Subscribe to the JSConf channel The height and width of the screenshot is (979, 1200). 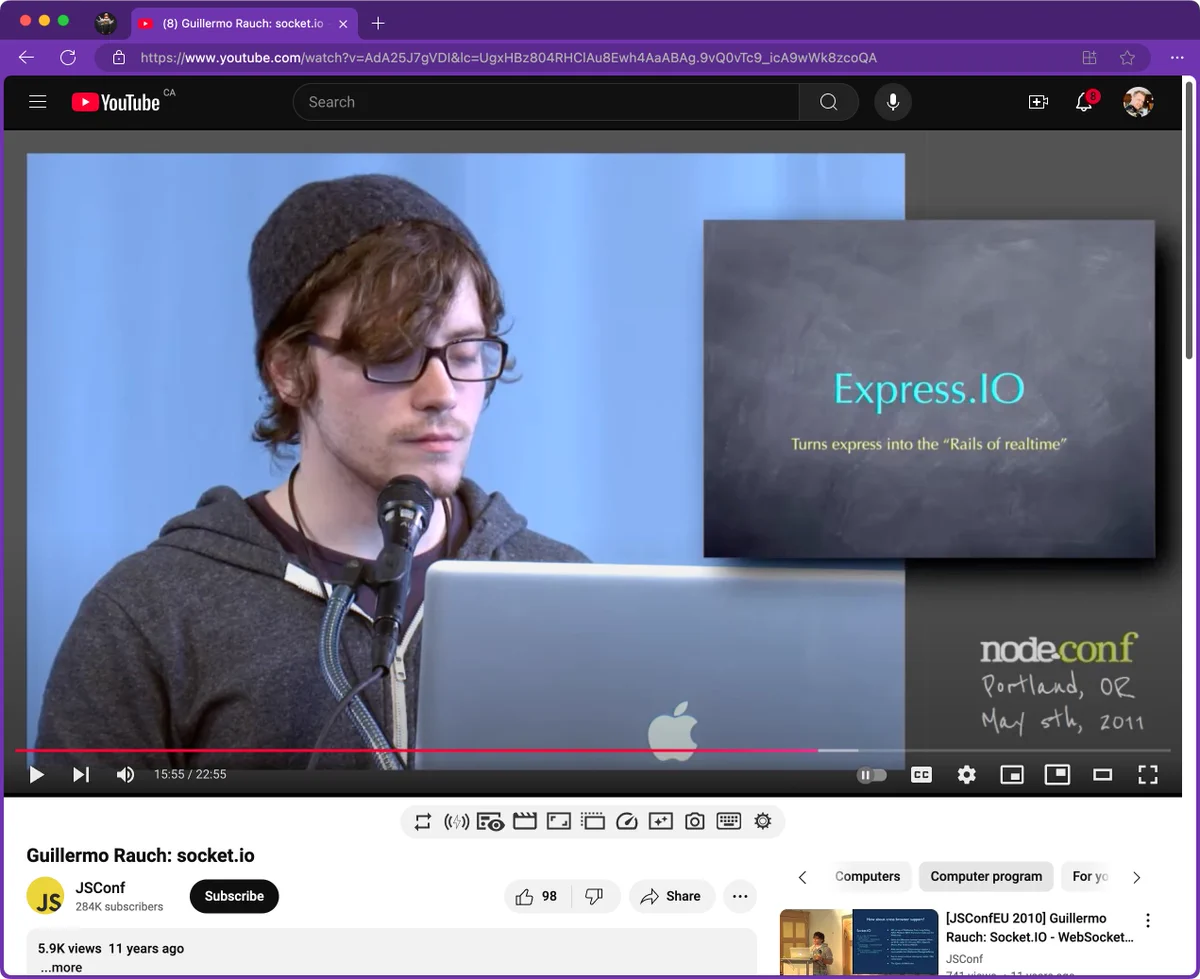click(x=234, y=896)
